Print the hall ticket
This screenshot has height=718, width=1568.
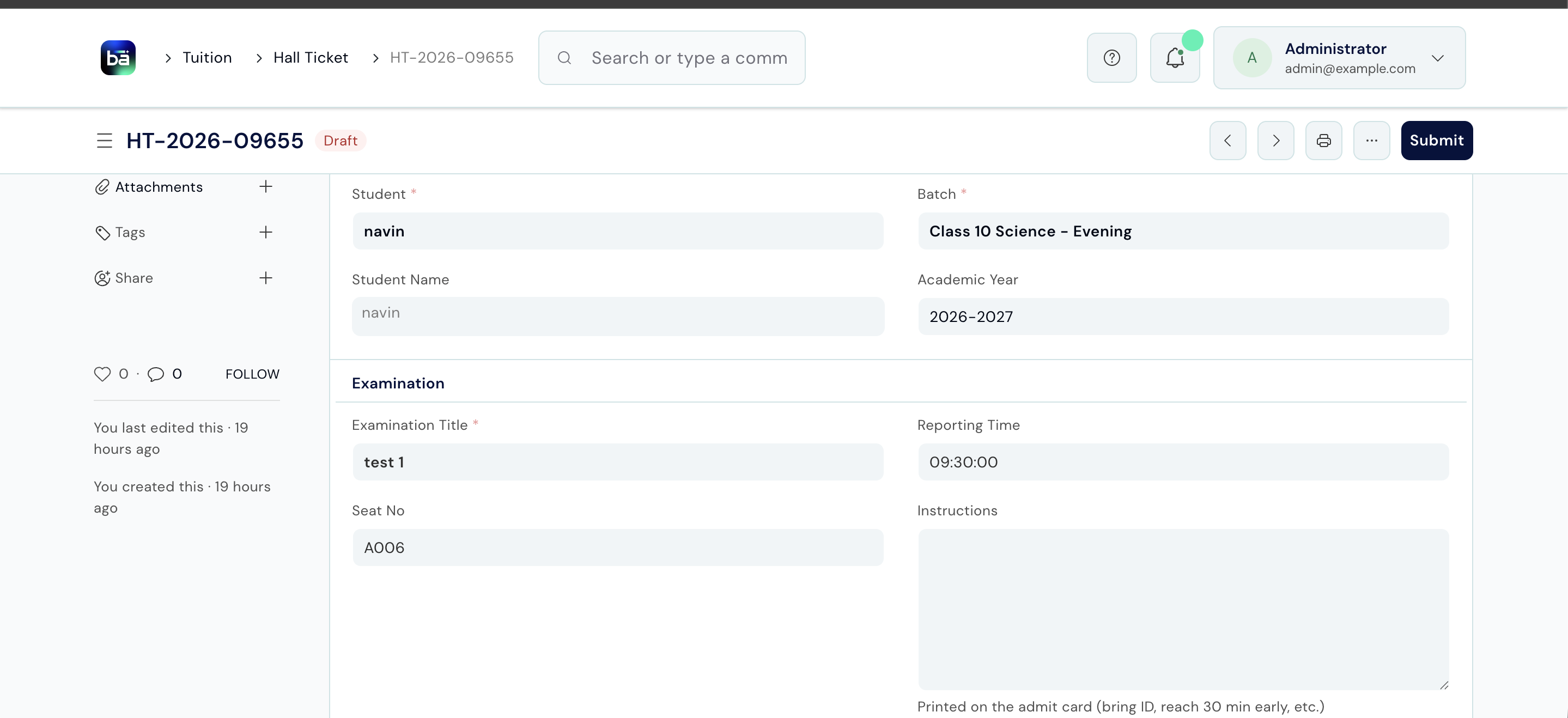1323,141
